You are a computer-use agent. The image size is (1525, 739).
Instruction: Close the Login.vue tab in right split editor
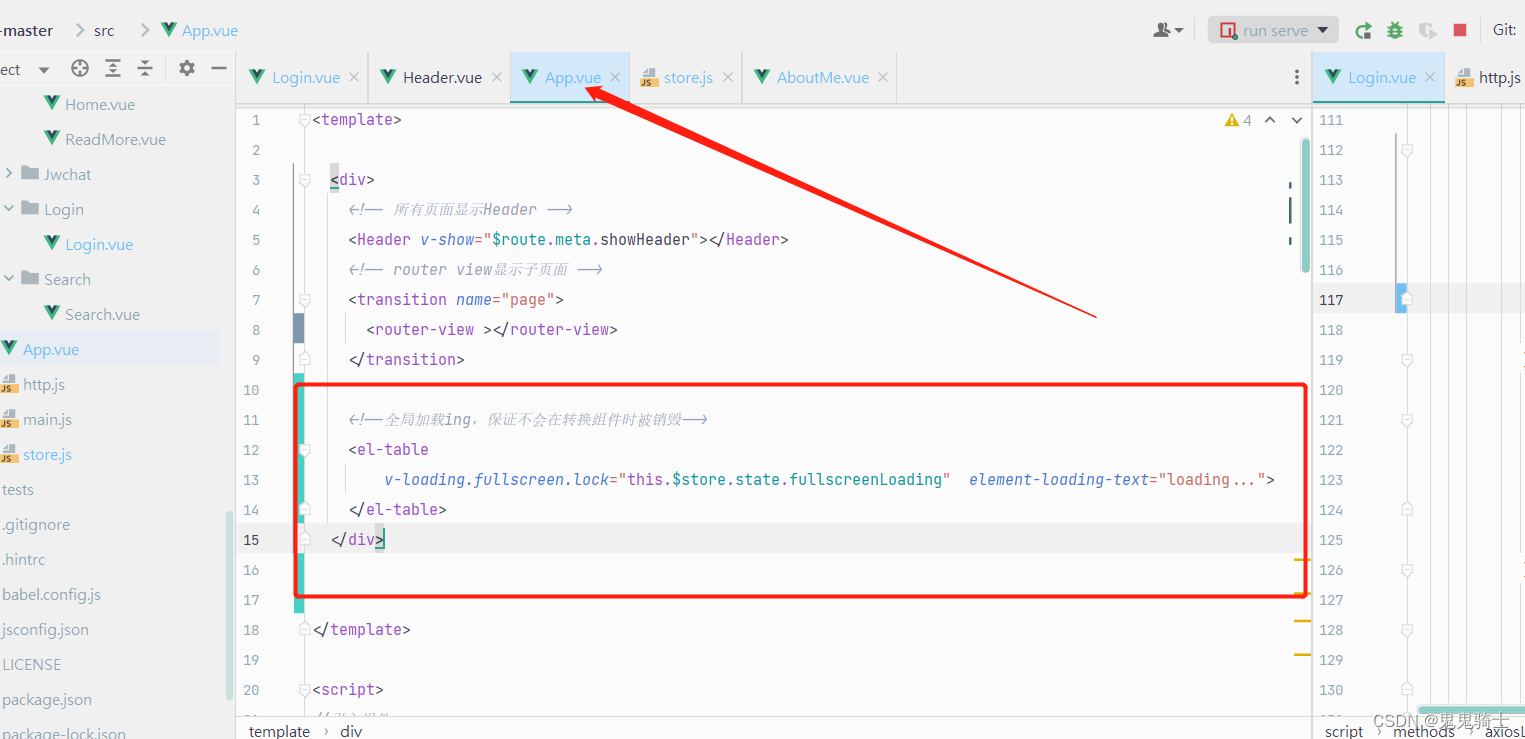coord(1430,77)
